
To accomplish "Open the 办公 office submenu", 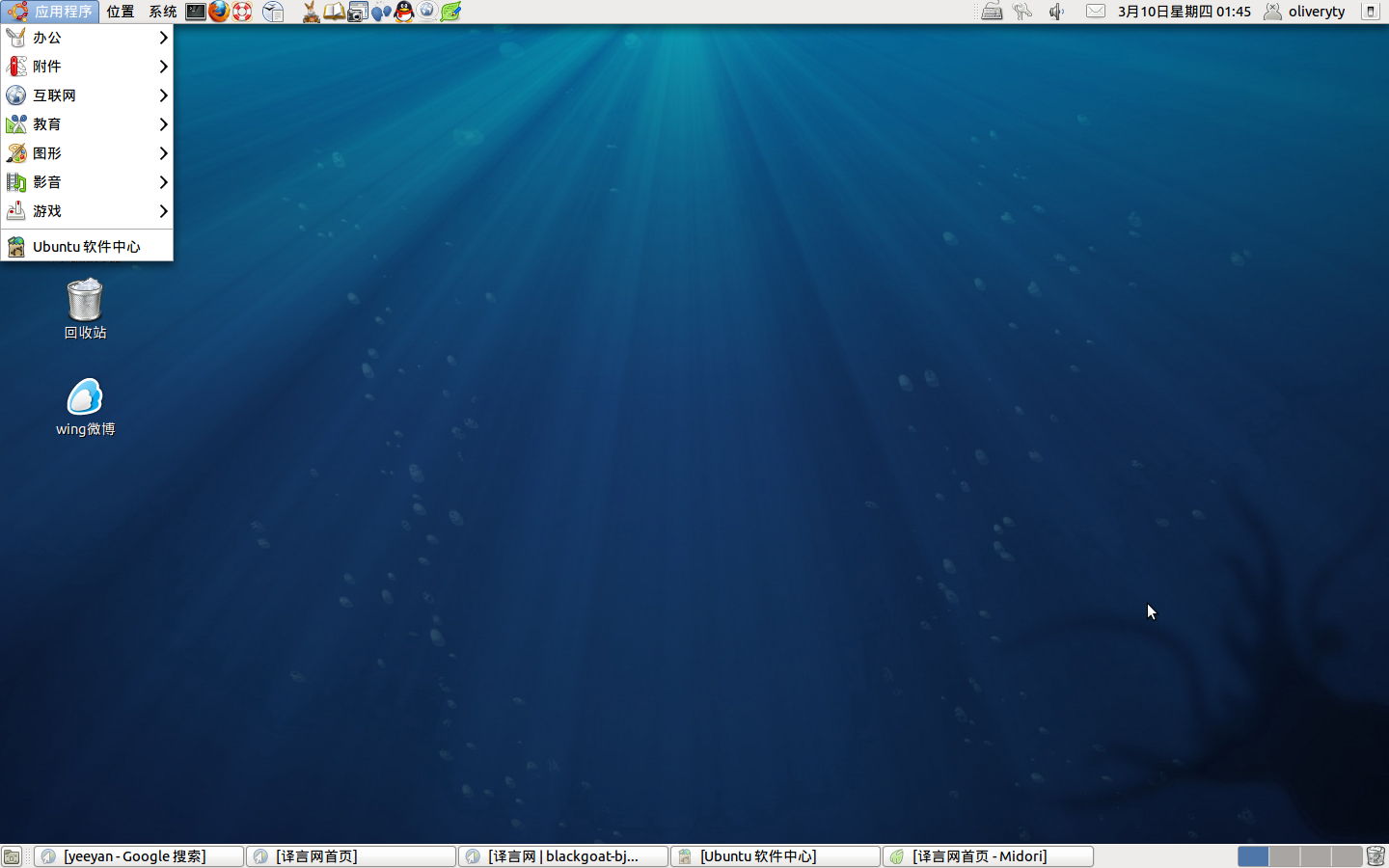I will pos(87,38).
